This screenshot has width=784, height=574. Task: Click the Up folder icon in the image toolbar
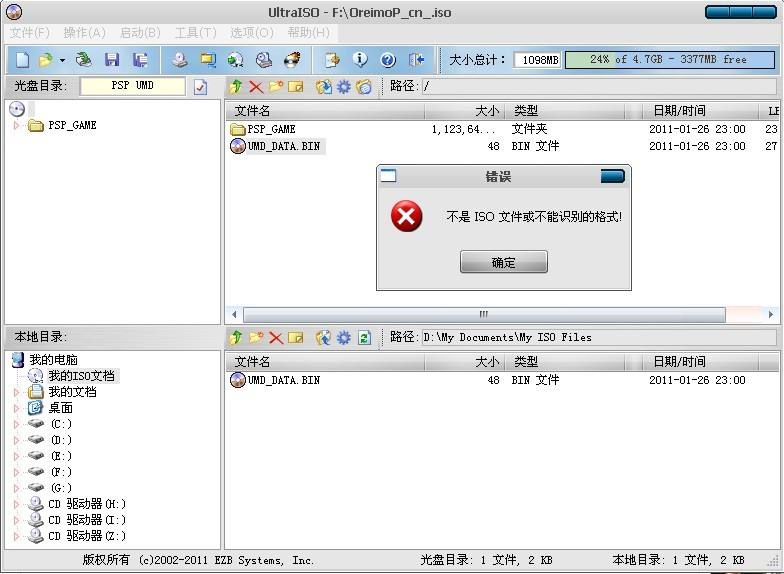pos(236,87)
